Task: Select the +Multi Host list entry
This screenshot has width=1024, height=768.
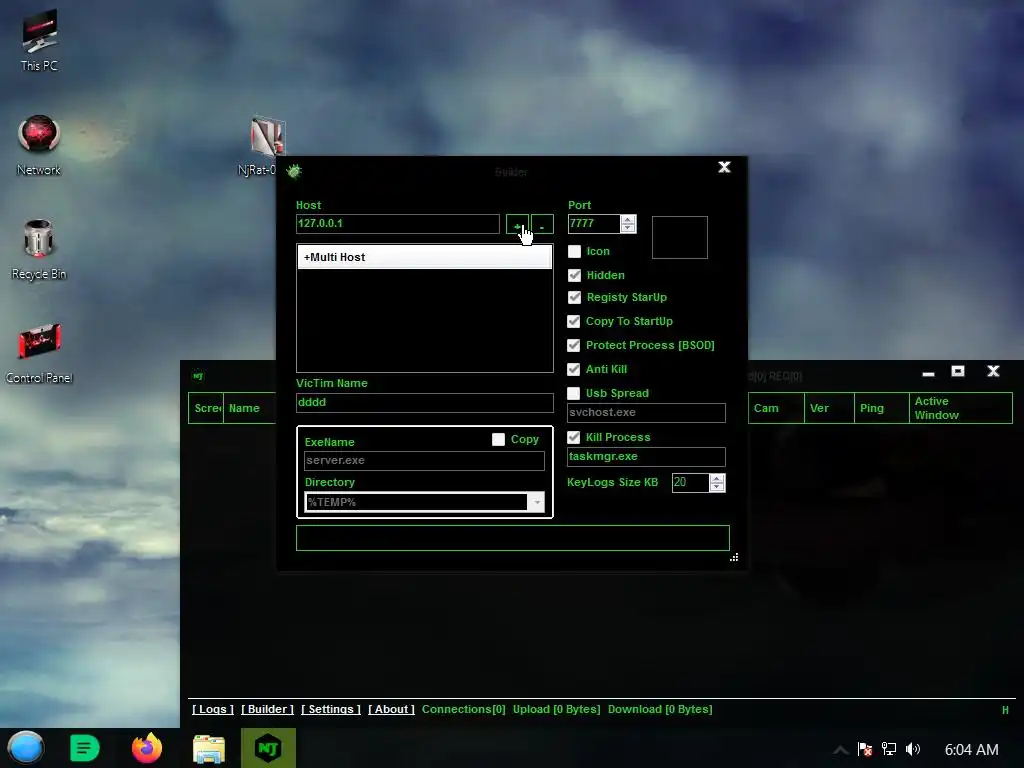Action: tap(424, 257)
